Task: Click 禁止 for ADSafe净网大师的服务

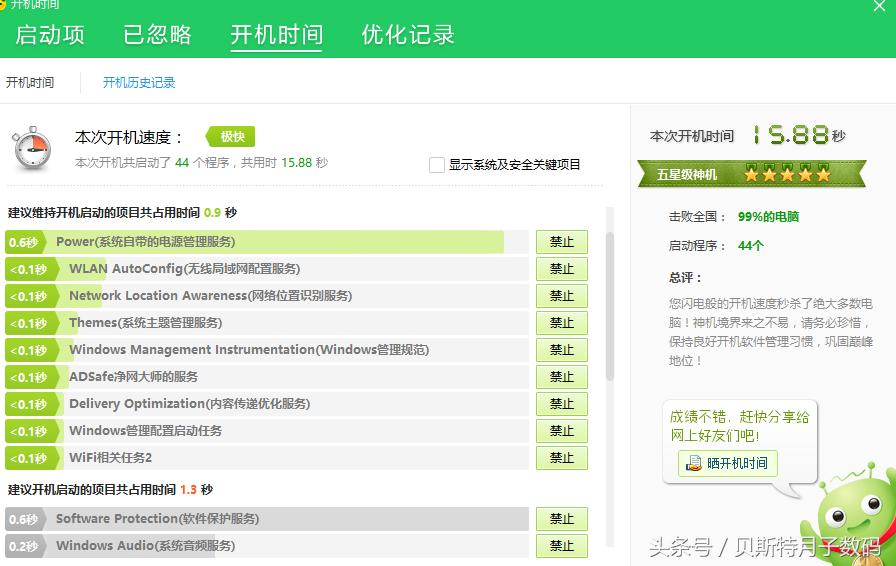Action: [562, 377]
